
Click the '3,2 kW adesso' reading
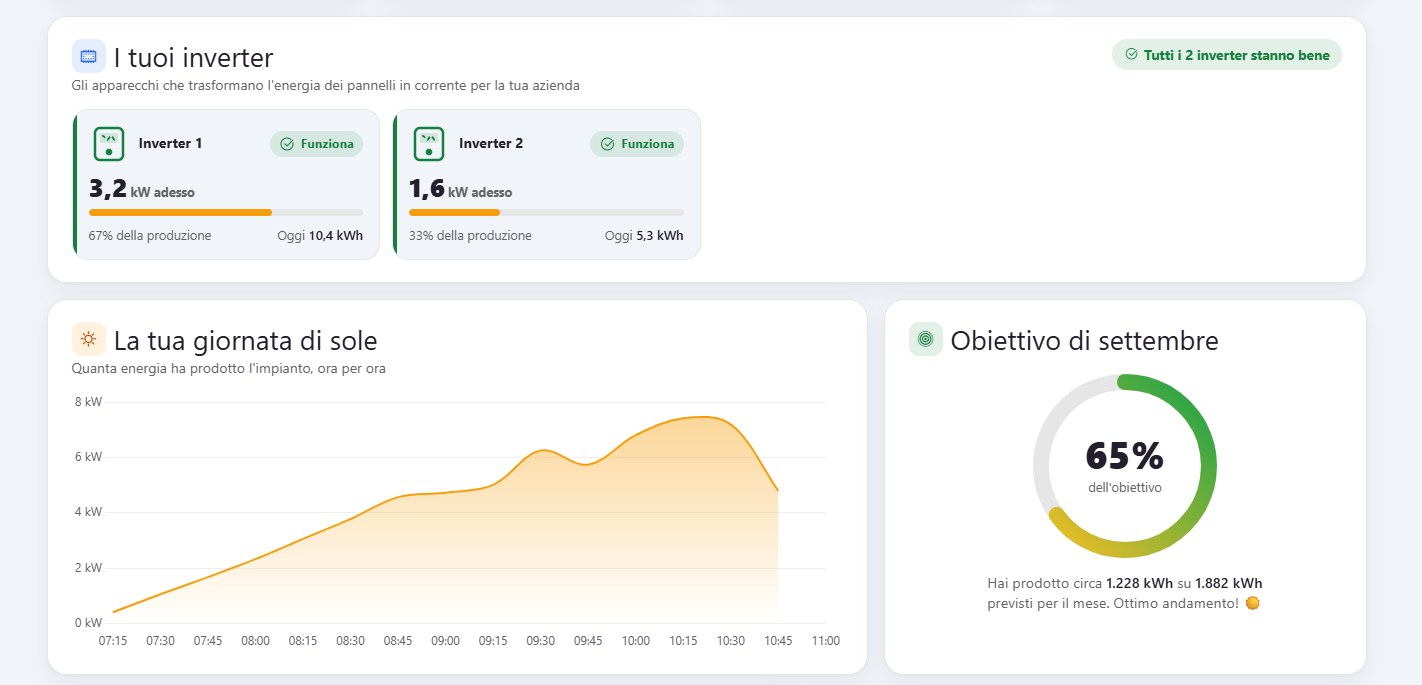(142, 189)
